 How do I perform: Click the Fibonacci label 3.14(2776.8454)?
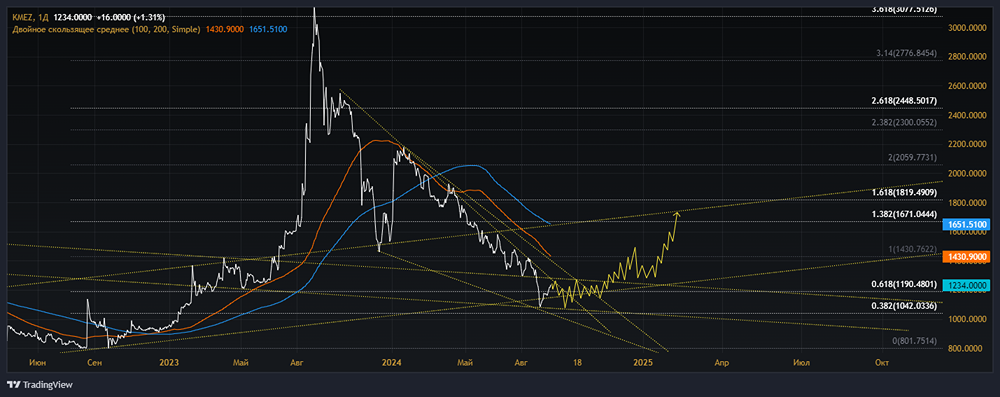pyautogui.click(x=906, y=54)
